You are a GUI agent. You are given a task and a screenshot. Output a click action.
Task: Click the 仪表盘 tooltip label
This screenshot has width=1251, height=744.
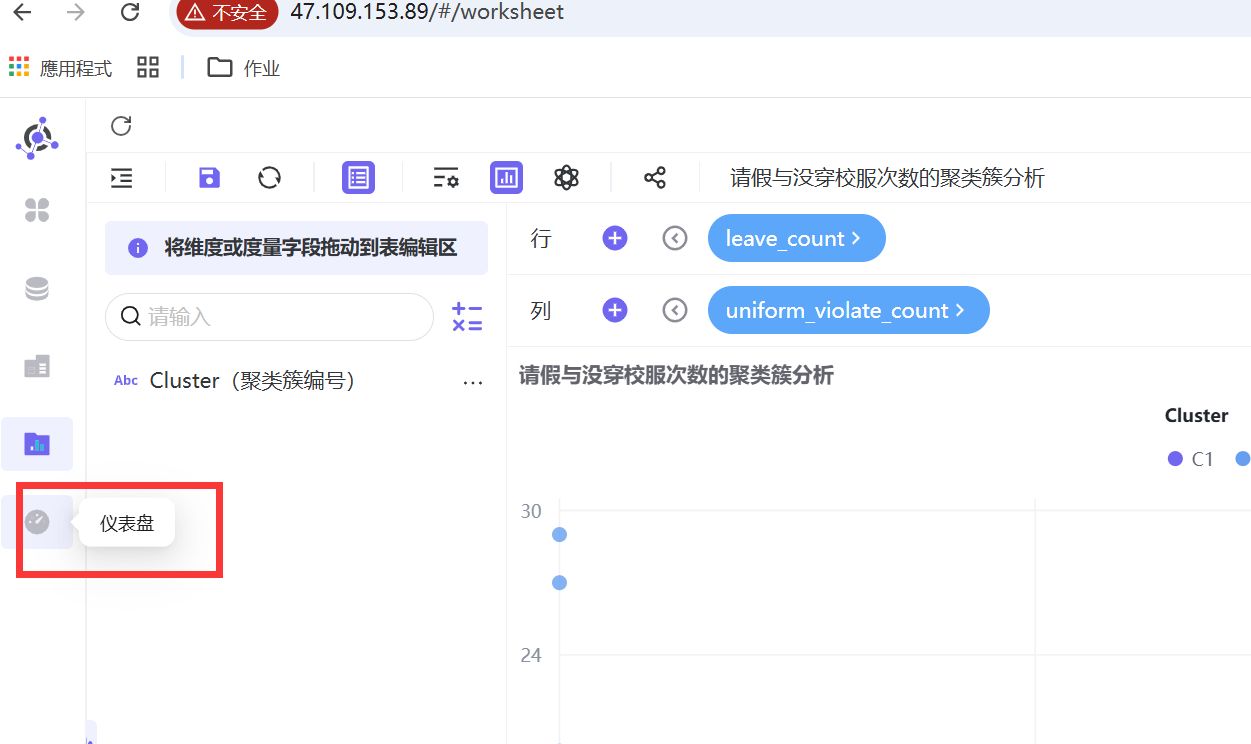(127, 523)
